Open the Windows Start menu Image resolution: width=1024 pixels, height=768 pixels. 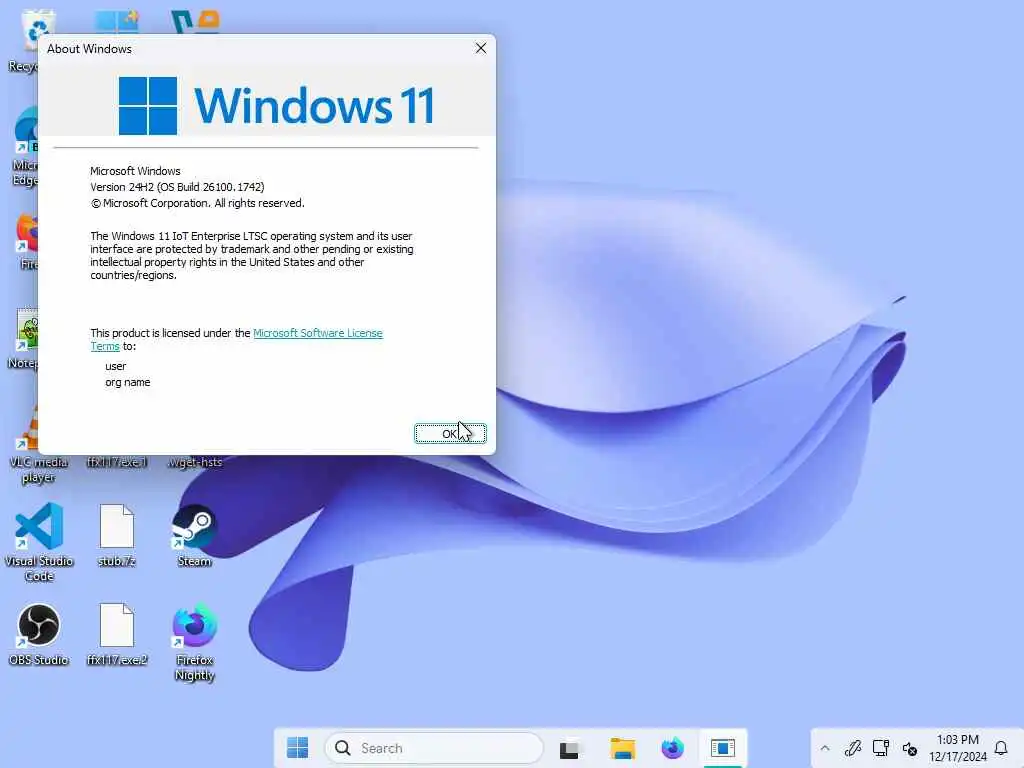click(298, 748)
